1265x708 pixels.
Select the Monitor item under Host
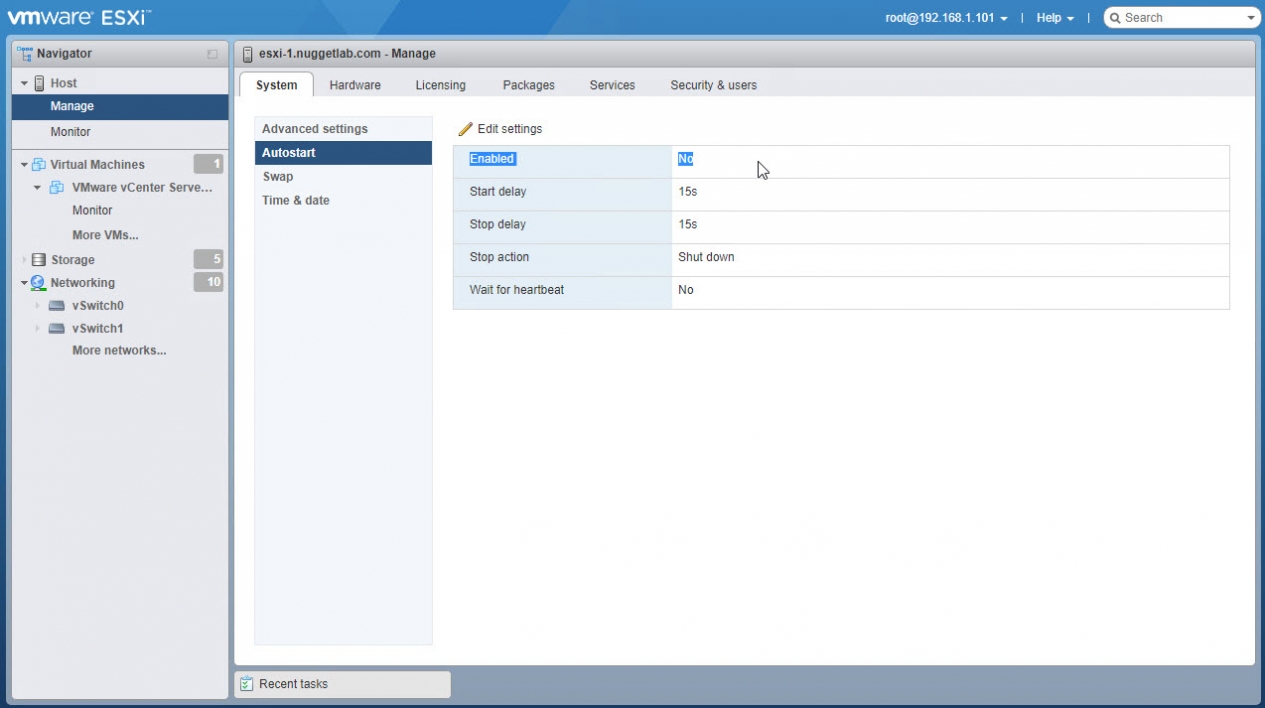click(70, 132)
